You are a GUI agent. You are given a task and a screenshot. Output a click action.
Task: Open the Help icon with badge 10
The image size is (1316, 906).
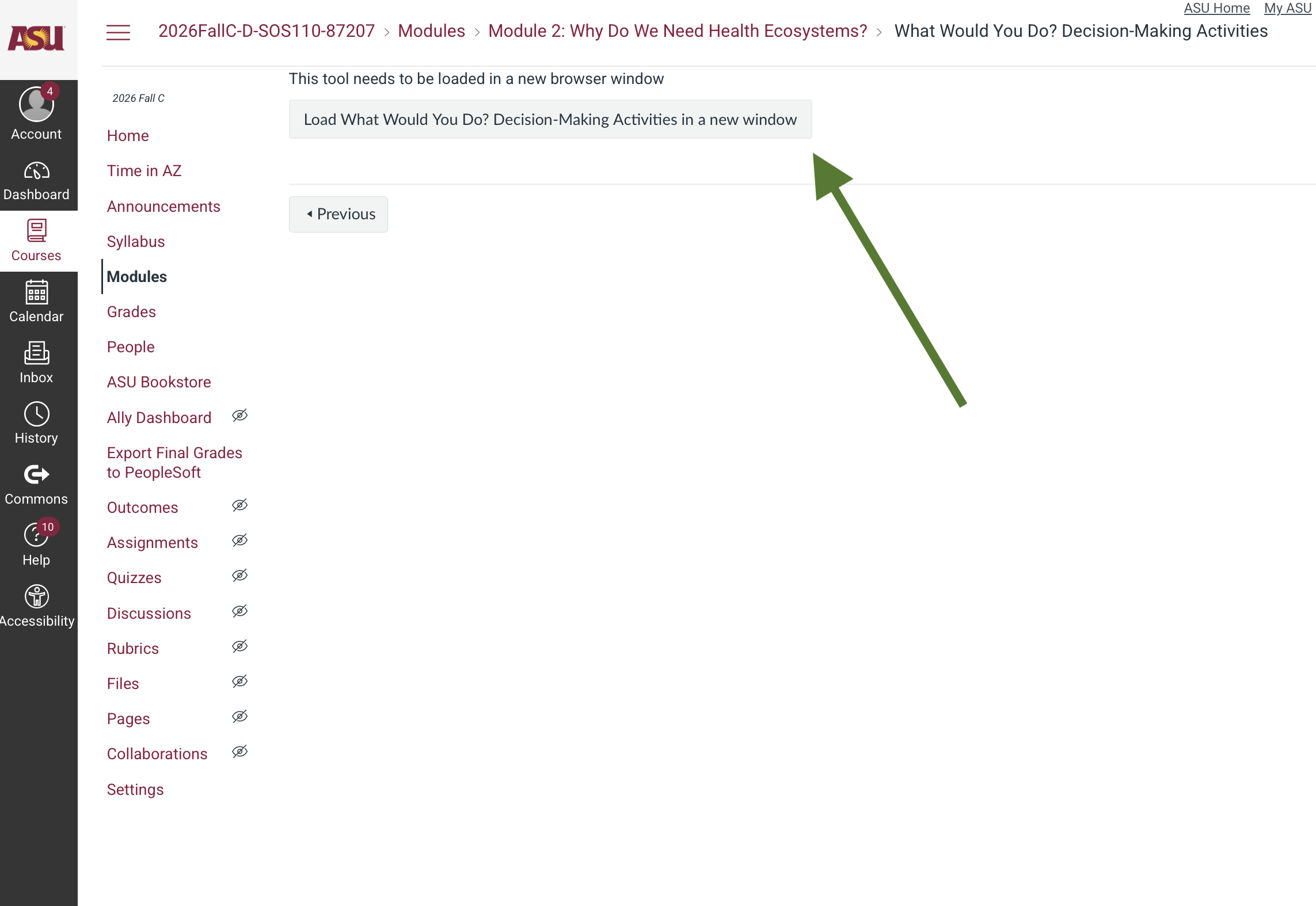pyautogui.click(x=36, y=535)
